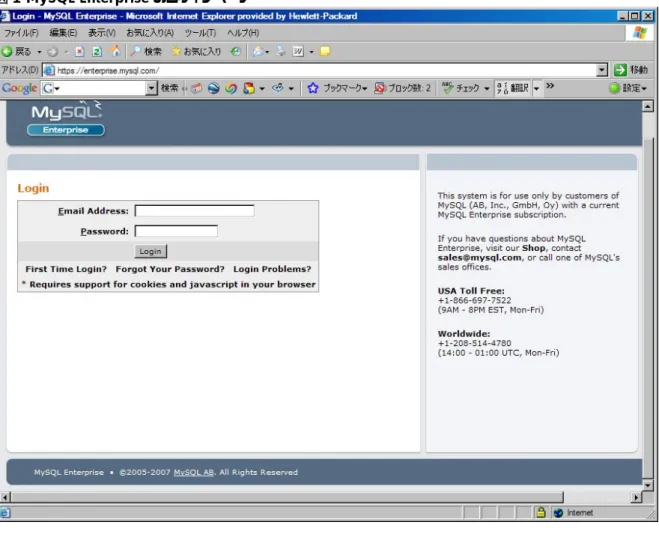The image size is (659, 540).
Task: Open the First Time Login? link
Action: (x=66, y=269)
